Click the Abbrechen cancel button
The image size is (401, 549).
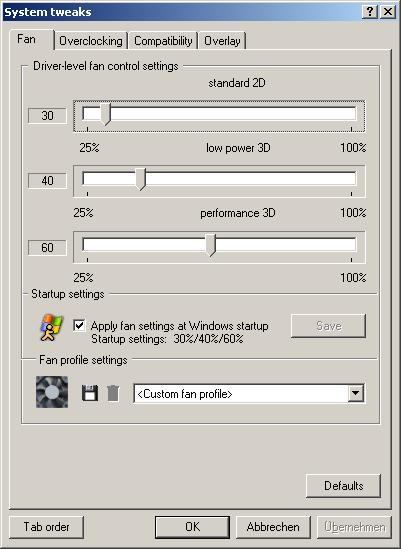coord(273,527)
